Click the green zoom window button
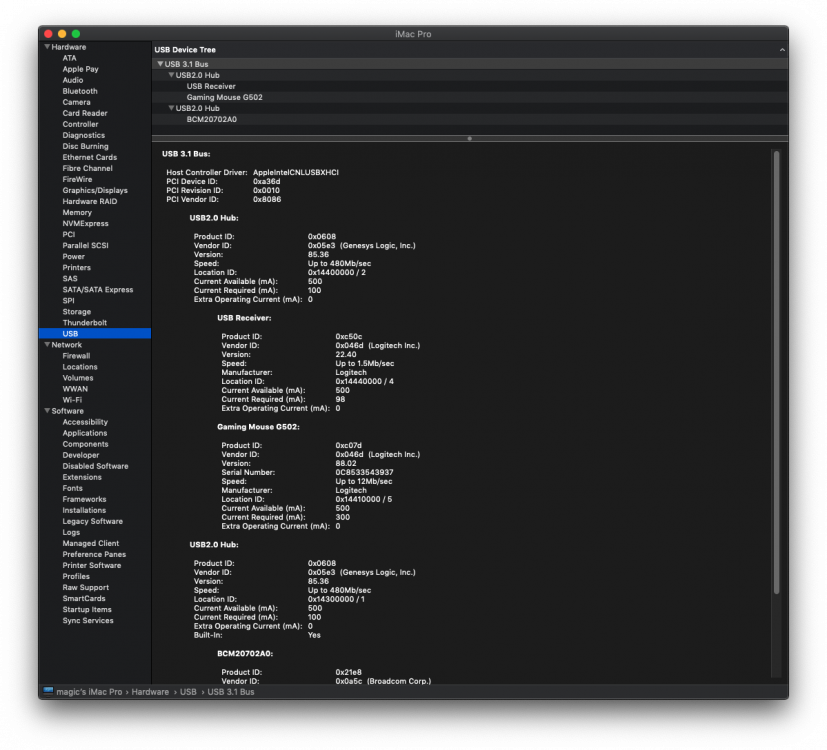Viewport: 827px width, 750px height. [x=76, y=34]
